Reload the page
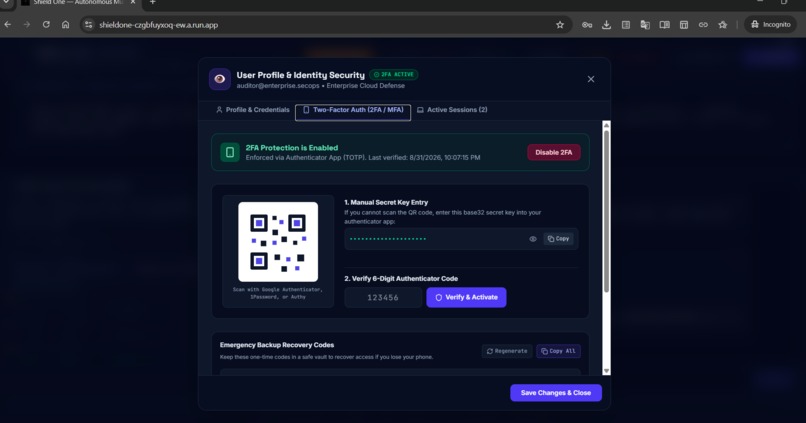This screenshot has height=423, width=806. click(x=46, y=25)
